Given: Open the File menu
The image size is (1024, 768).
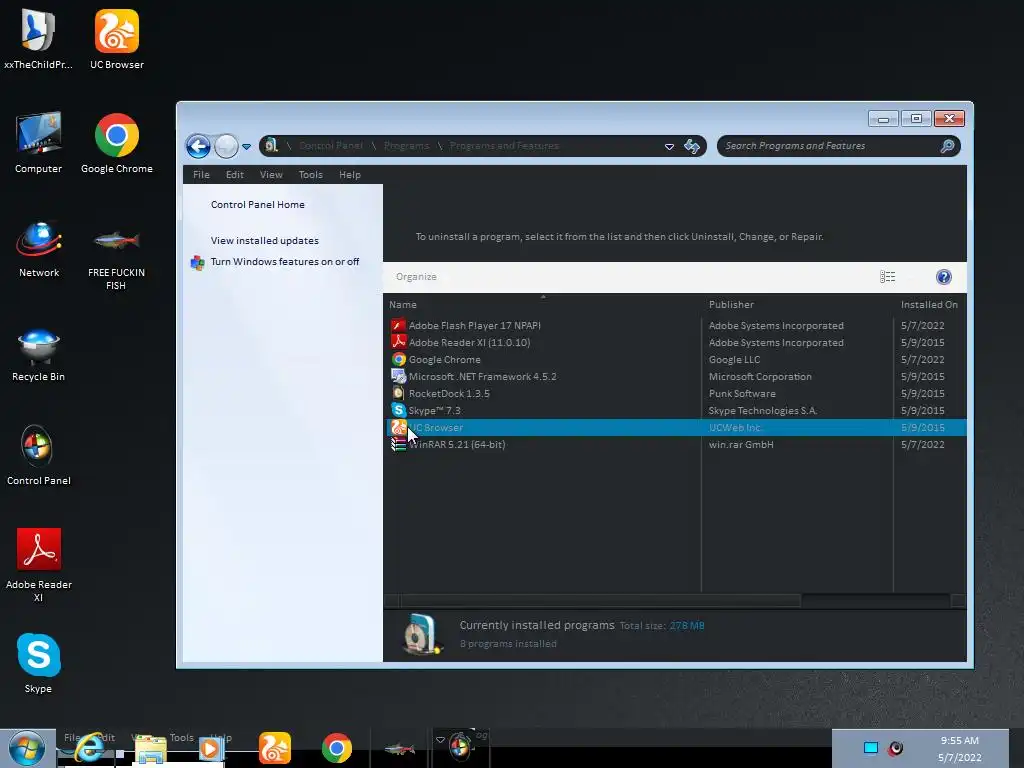Looking at the screenshot, I should 201,174.
